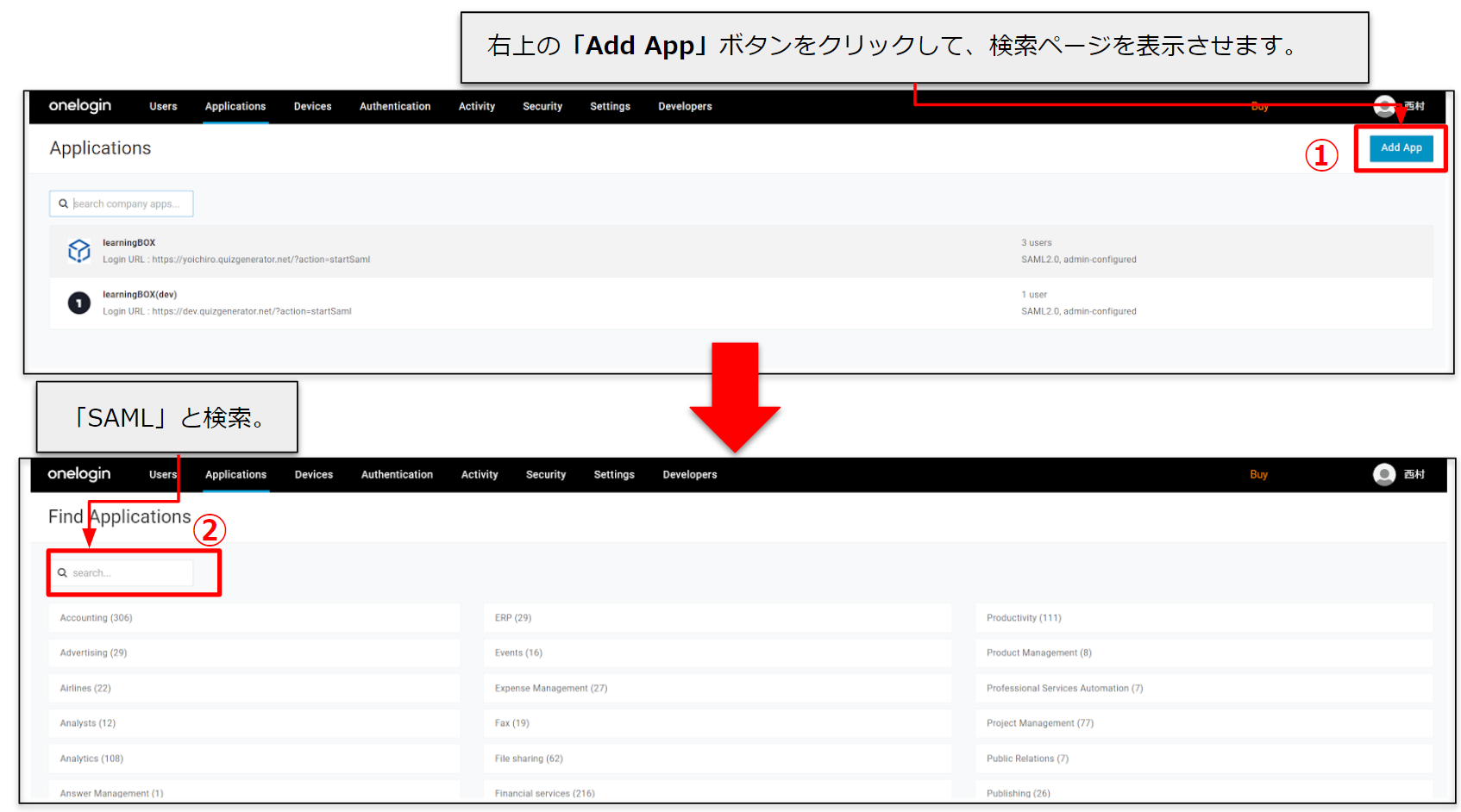Open the Security menu in the Find Applications screenshot
The image size is (1461, 812).
pos(546,474)
